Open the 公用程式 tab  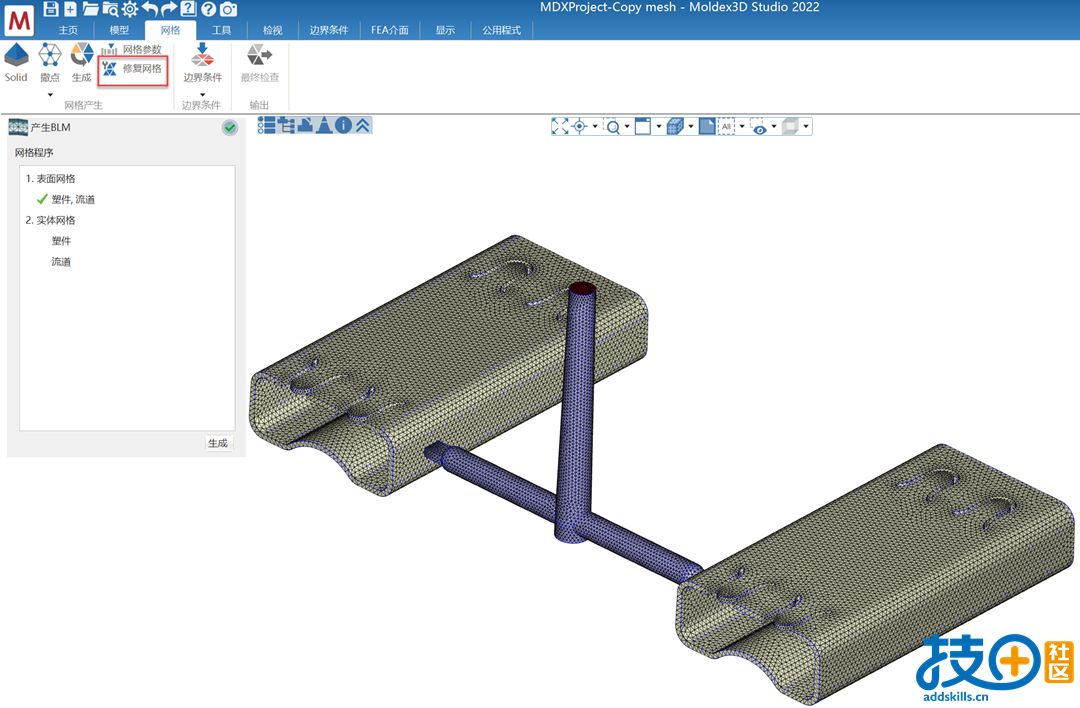501,30
